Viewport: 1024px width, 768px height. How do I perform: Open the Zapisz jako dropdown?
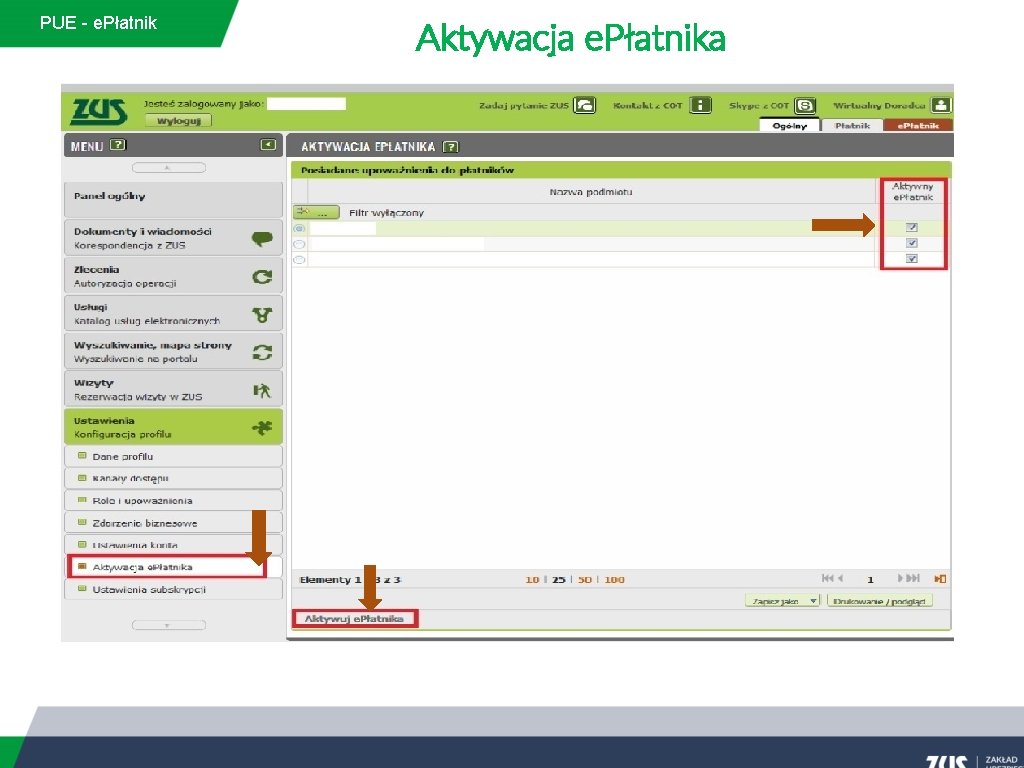coord(782,601)
